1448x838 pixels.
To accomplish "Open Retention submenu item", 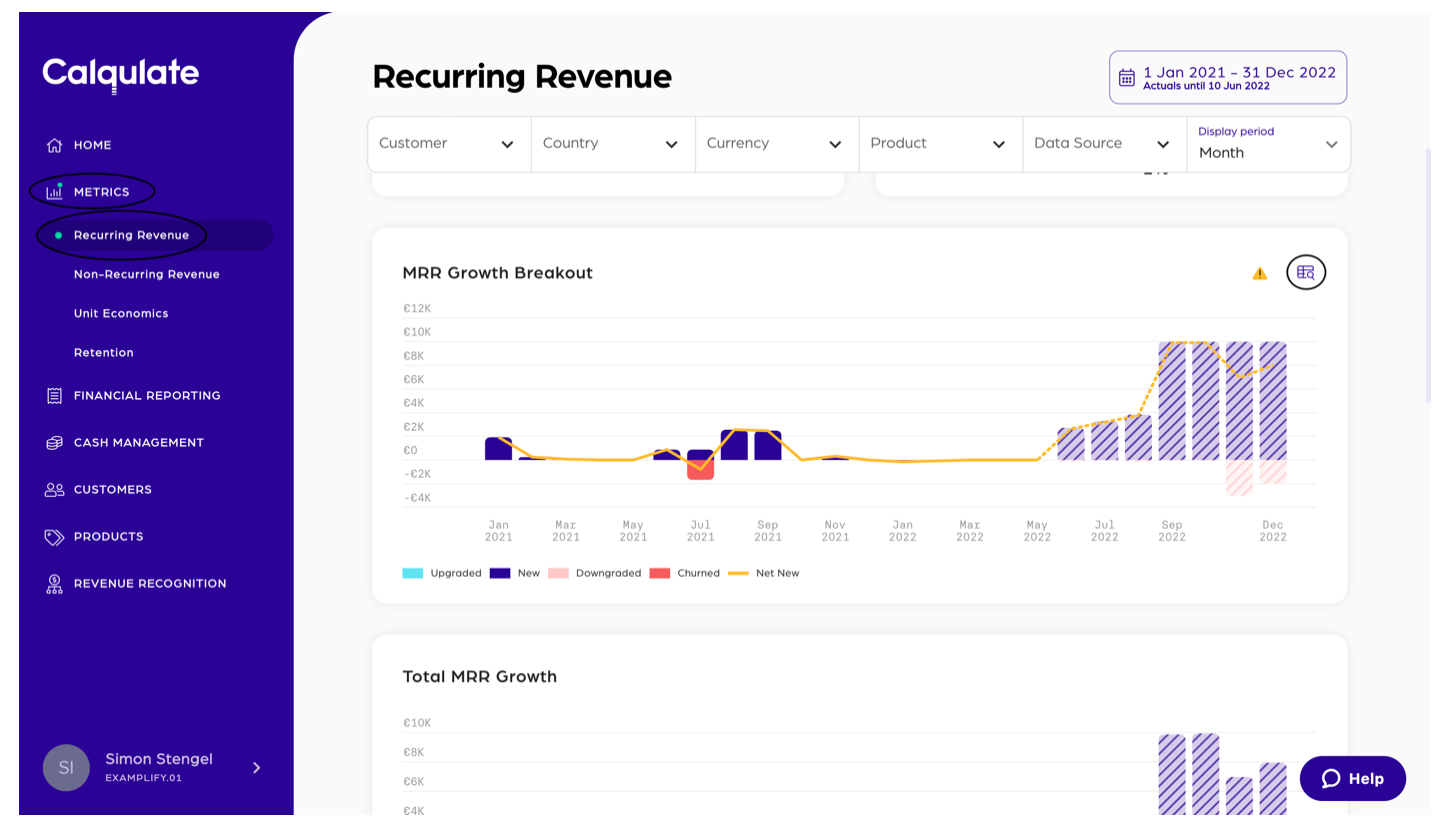I will tap(104, 352).
